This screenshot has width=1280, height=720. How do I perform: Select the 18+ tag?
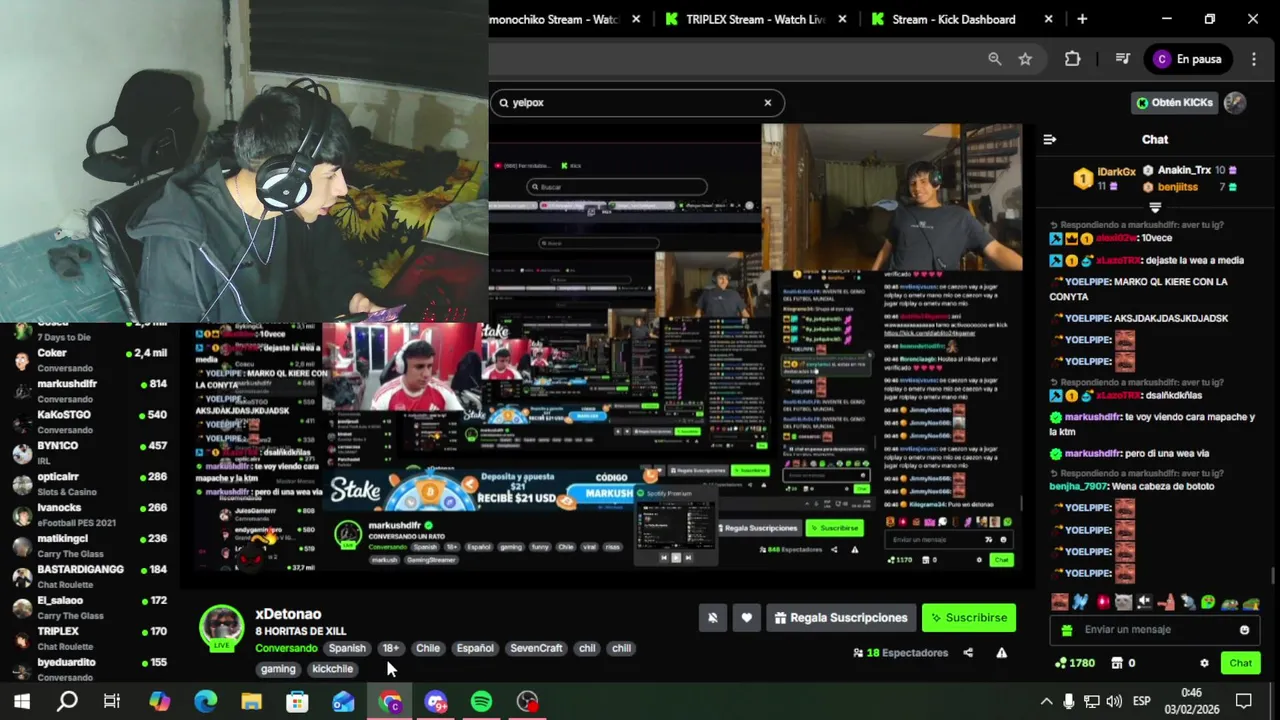tap(390, 648)
